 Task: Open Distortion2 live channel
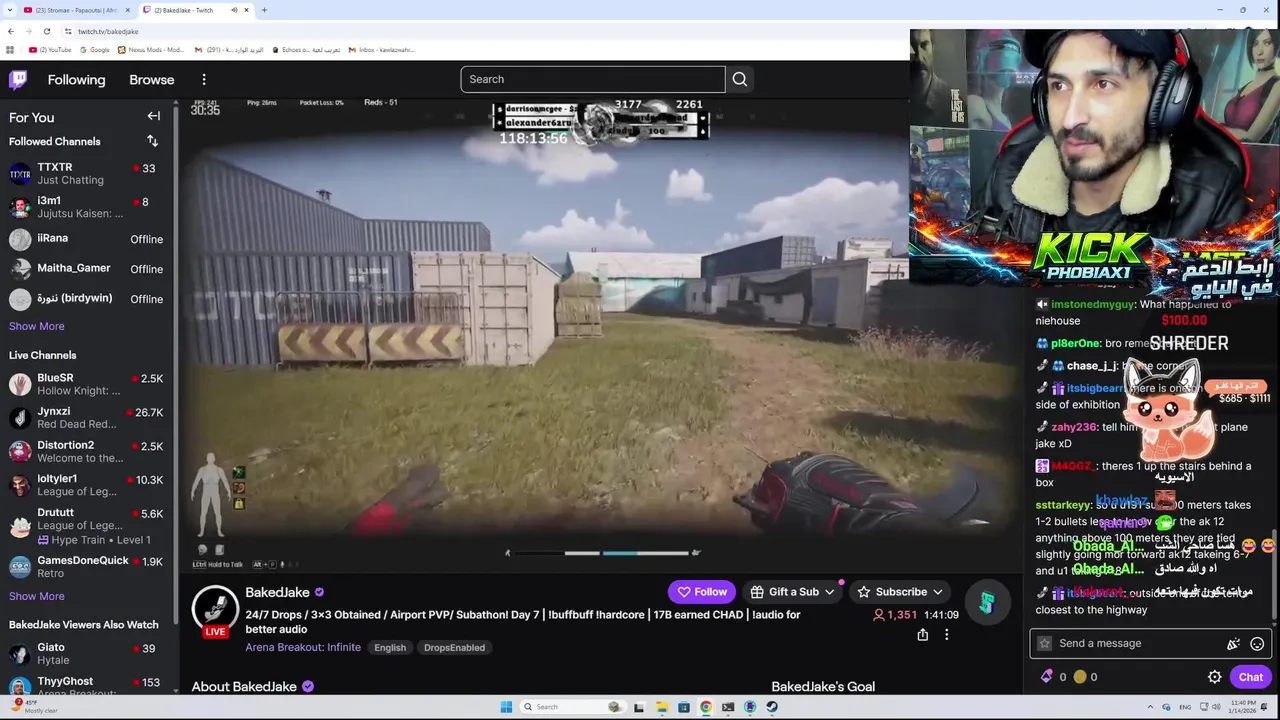[88, 452]
